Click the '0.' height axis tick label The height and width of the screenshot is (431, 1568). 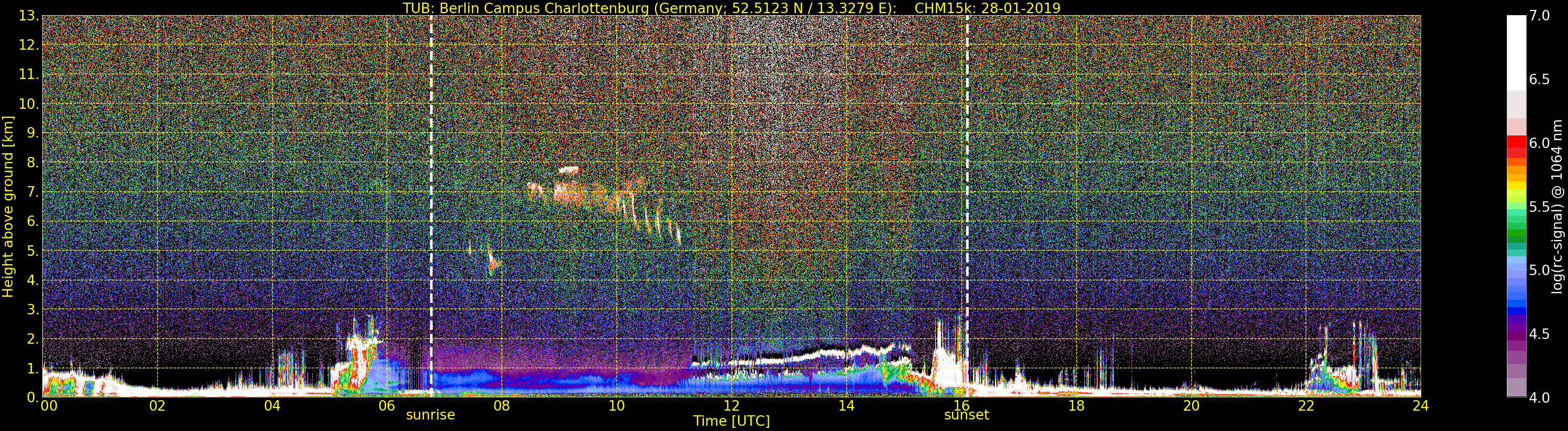tap(32, 397)
